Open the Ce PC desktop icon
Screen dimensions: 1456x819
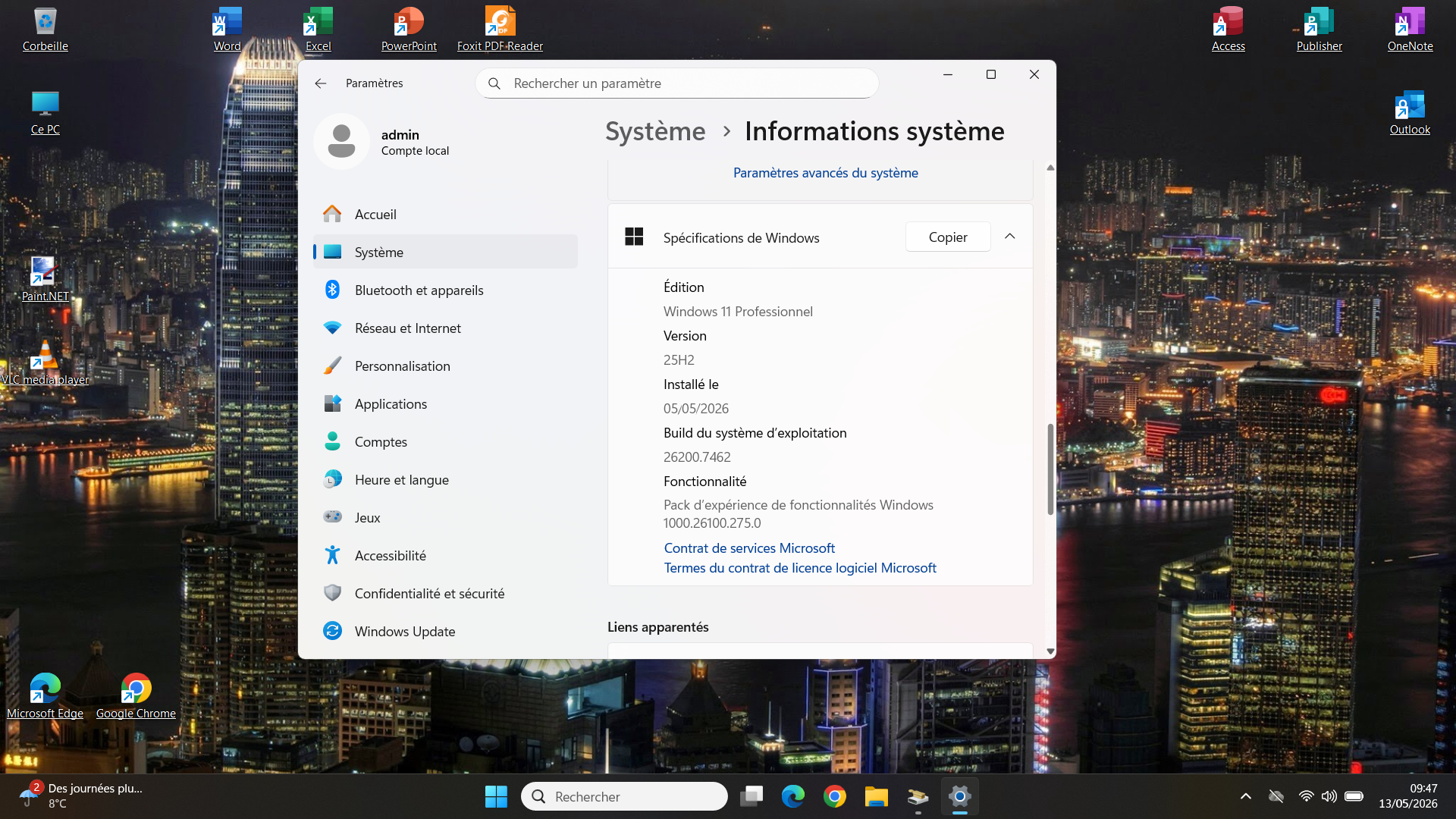(x=45, y=113)
